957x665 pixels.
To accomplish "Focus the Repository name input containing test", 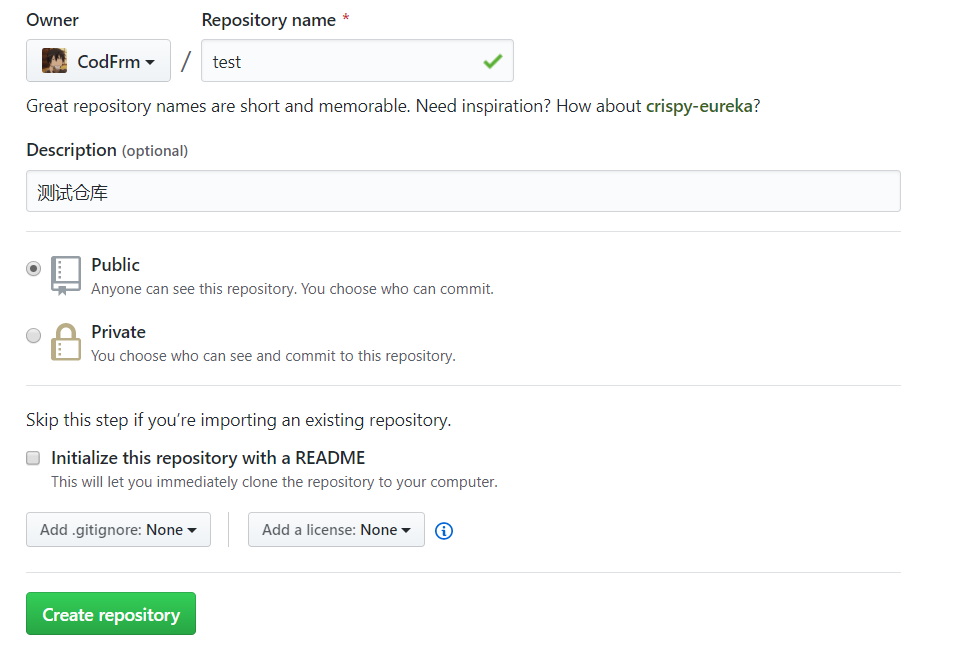I will (x=340, y=61).
